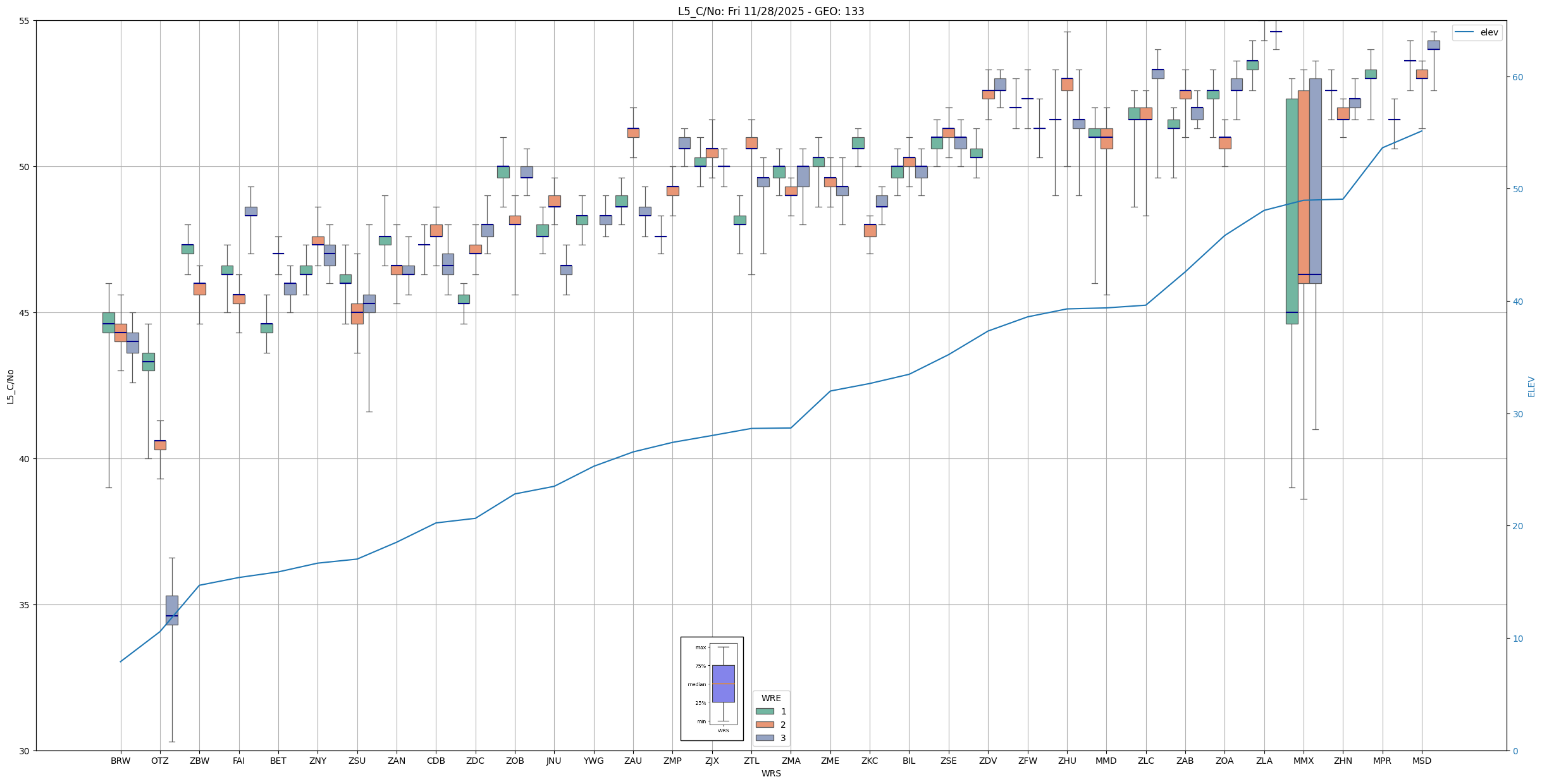This screenshot has width=1542, height=784.
Task: Click the WRE legend title
Action: [770, 698]
